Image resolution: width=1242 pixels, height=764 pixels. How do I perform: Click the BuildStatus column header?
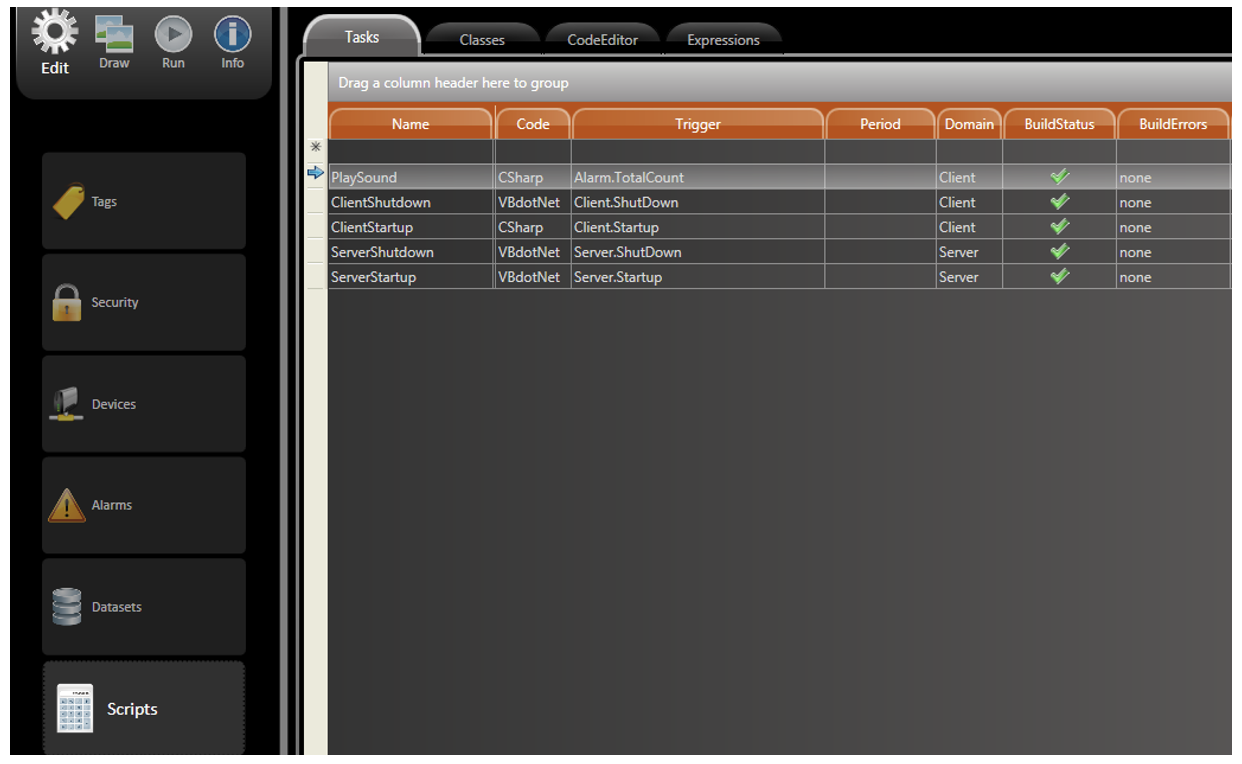click(1059, 124)
